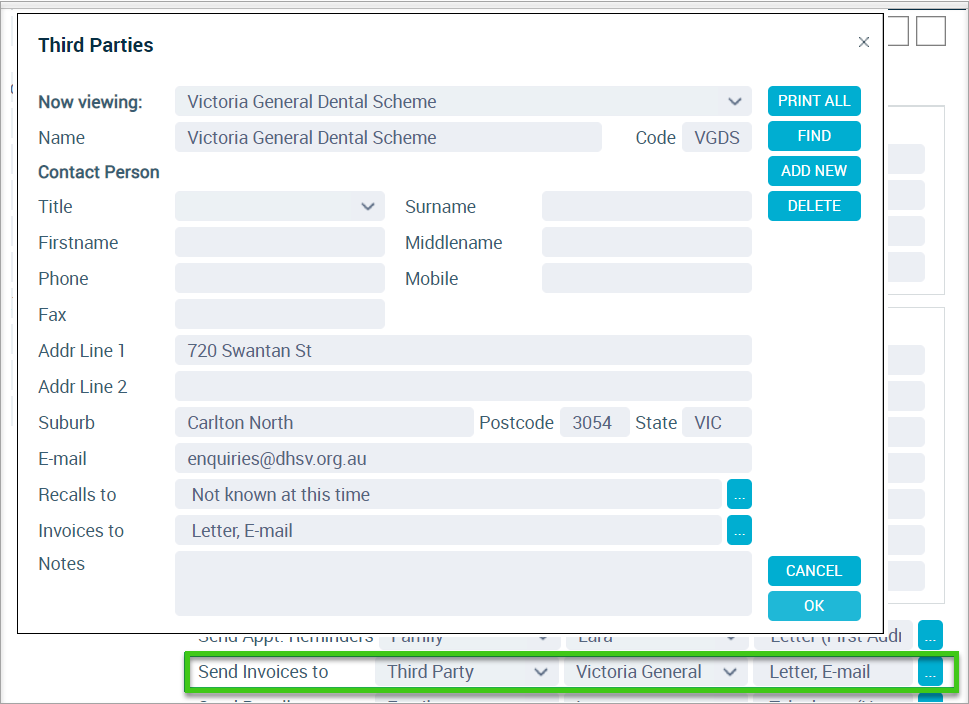Close the Third Parties dialog
The image size is (969, 704).
pyautogui.click(x=864, y=42)
